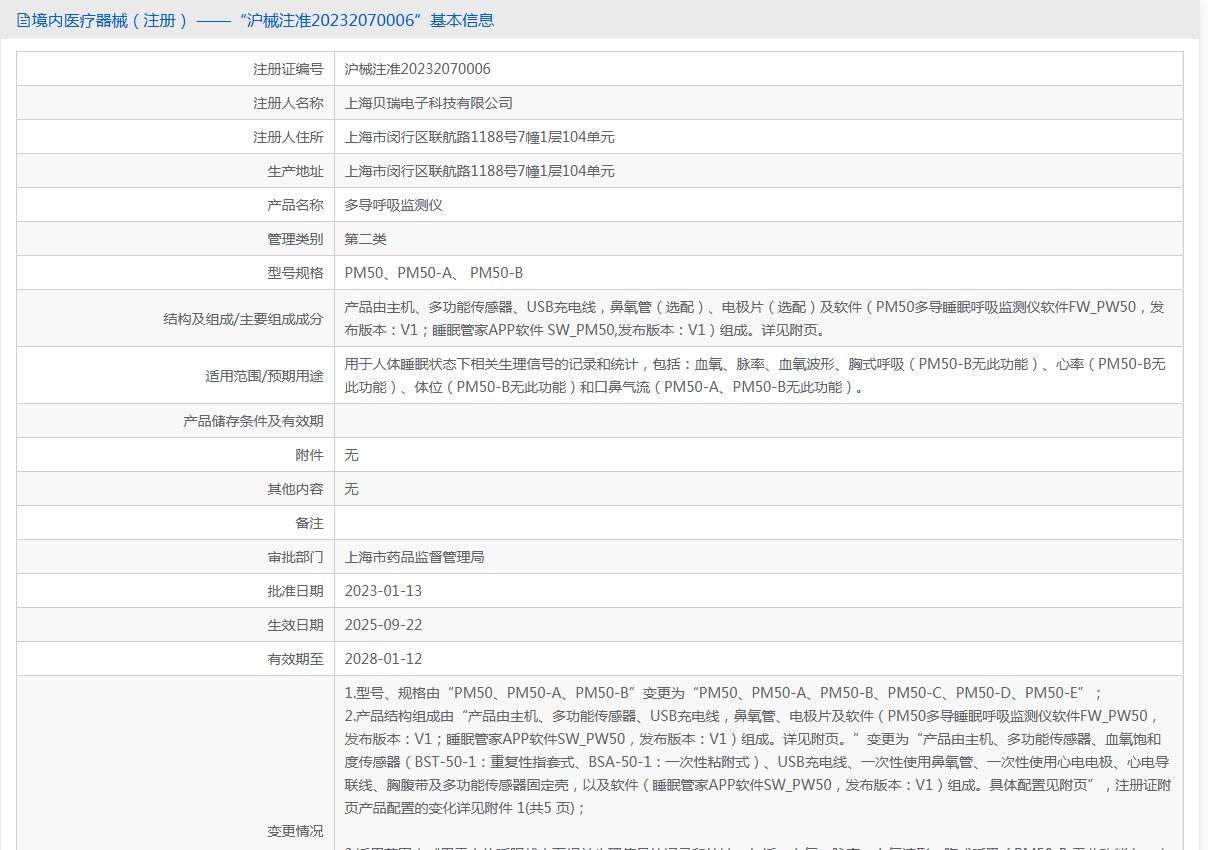Screen dimensions: 1211x850
Task: Select expiry date 2028-01-12
Action: click(x=384, y=659)
